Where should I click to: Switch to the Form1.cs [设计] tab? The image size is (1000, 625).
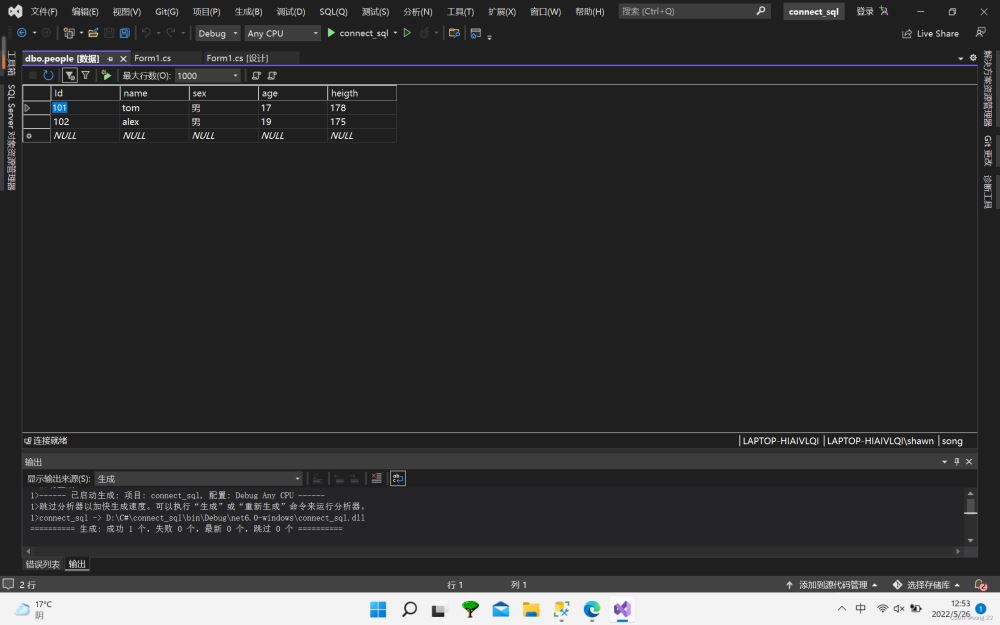coord(237,58)
